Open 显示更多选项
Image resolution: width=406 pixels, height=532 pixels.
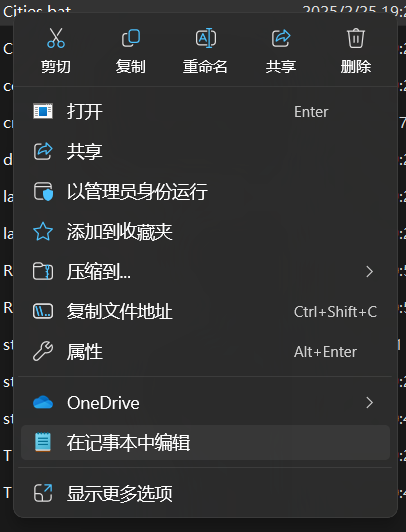[x=206, y=493]
